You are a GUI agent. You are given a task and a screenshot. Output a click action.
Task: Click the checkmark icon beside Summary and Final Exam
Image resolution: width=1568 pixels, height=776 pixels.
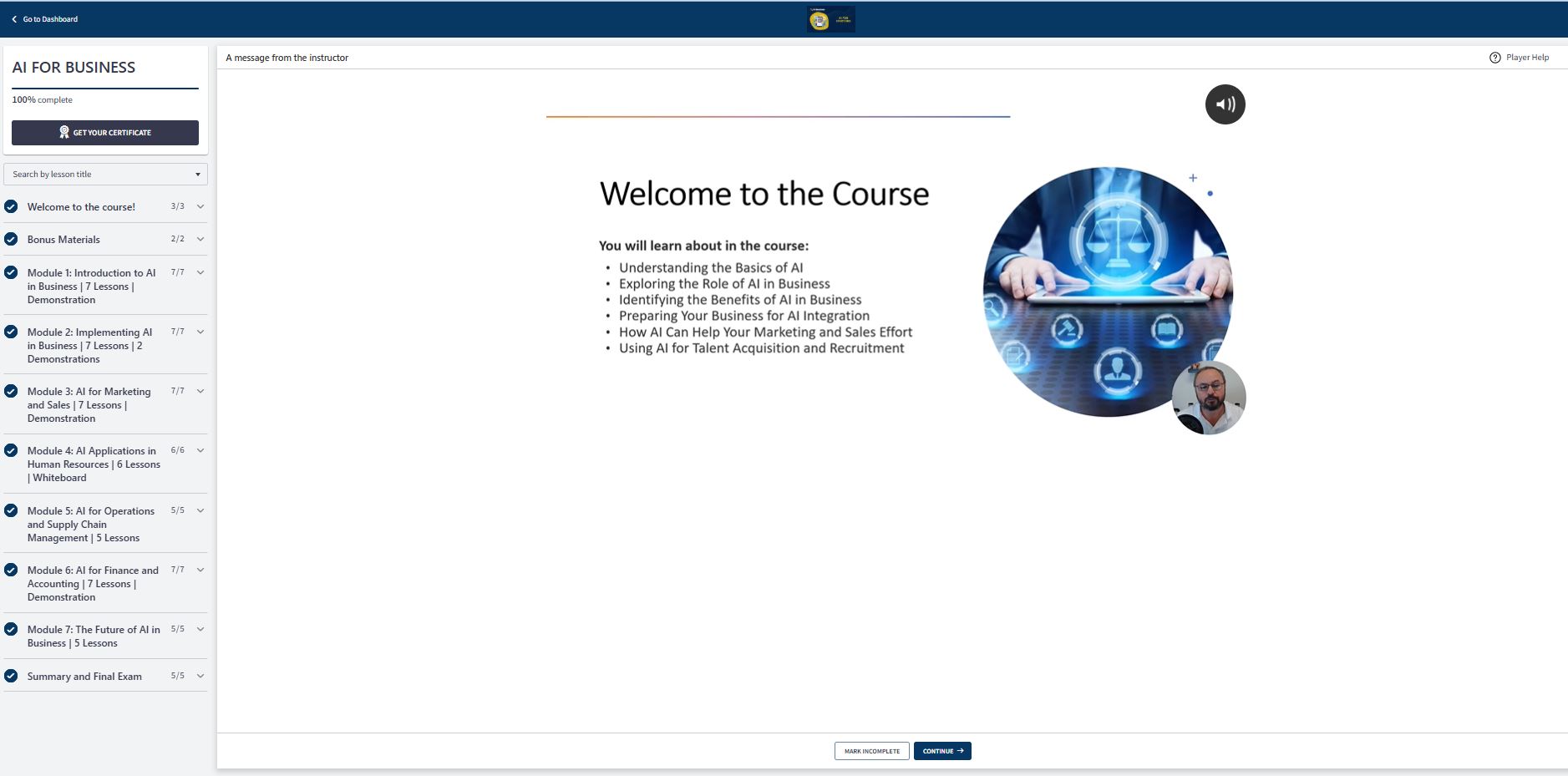coord(11,676)
